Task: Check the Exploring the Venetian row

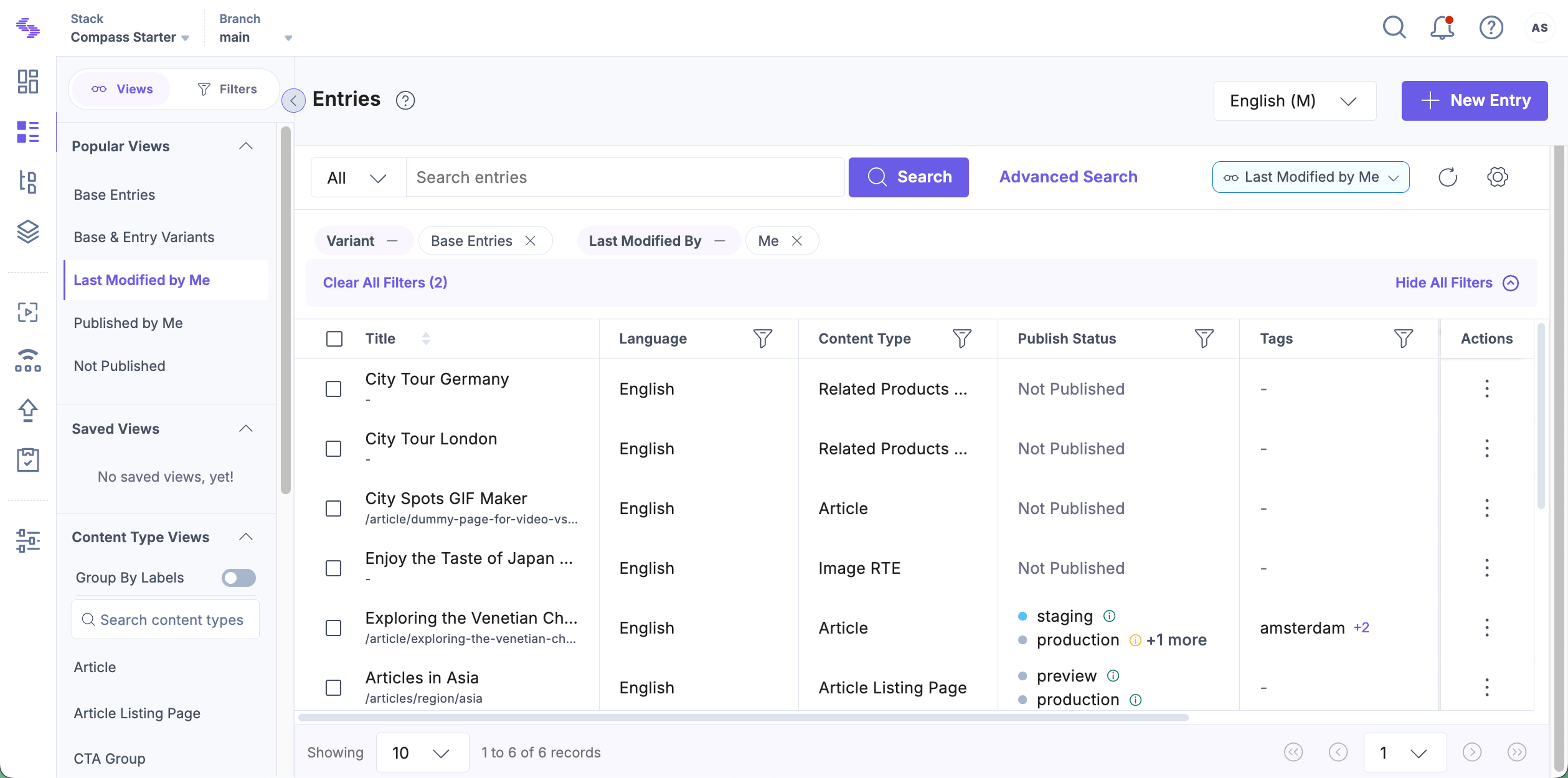Action: click(334, 628)
